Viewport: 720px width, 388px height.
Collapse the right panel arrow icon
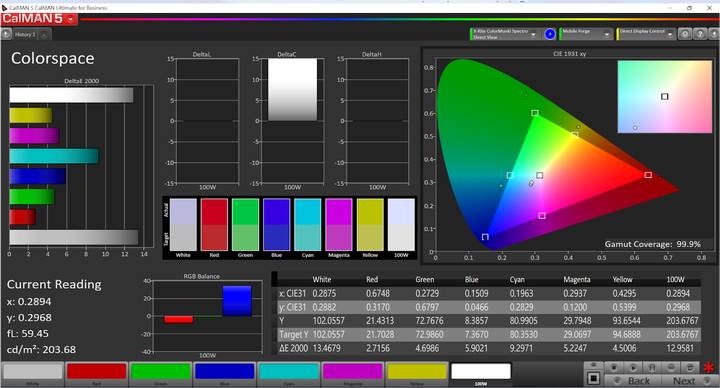tap(714, 34)
